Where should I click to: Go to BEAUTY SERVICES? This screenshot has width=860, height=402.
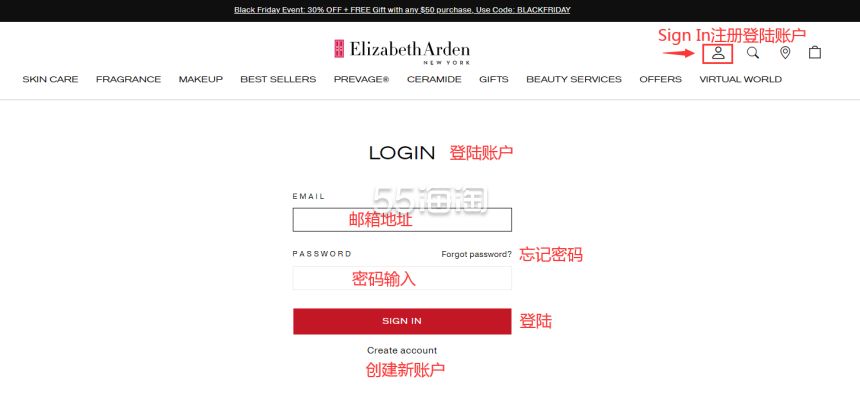click(574, 80)
